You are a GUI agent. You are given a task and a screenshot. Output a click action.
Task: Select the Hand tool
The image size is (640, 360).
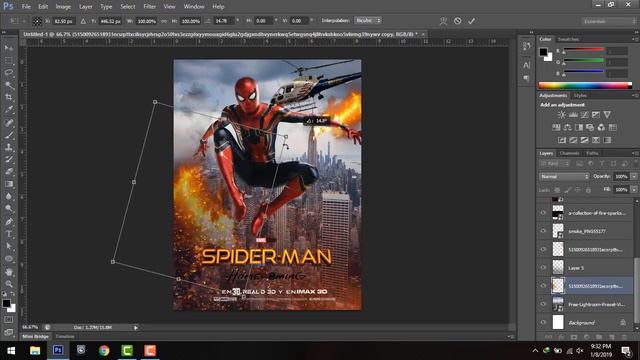click(x=9, y=272)
